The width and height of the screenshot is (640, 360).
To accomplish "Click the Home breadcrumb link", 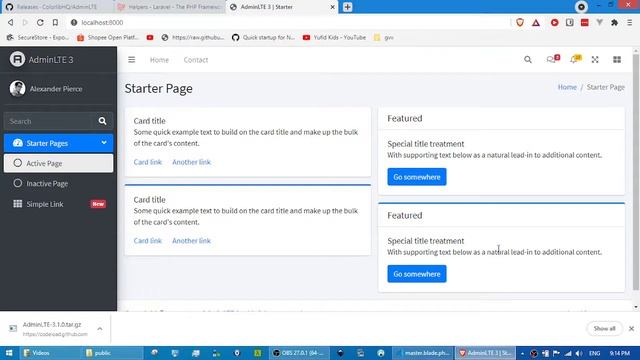I will (x=567, y=87).
